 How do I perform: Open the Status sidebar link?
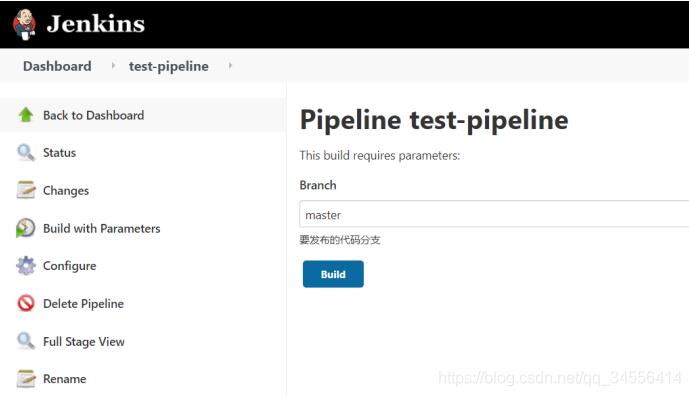coord(59,153)
